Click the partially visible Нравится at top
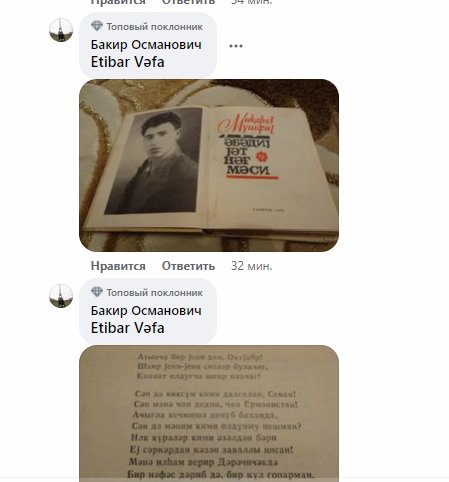Image resolution: width=449 pixels, height=482 pixels. 118,2
